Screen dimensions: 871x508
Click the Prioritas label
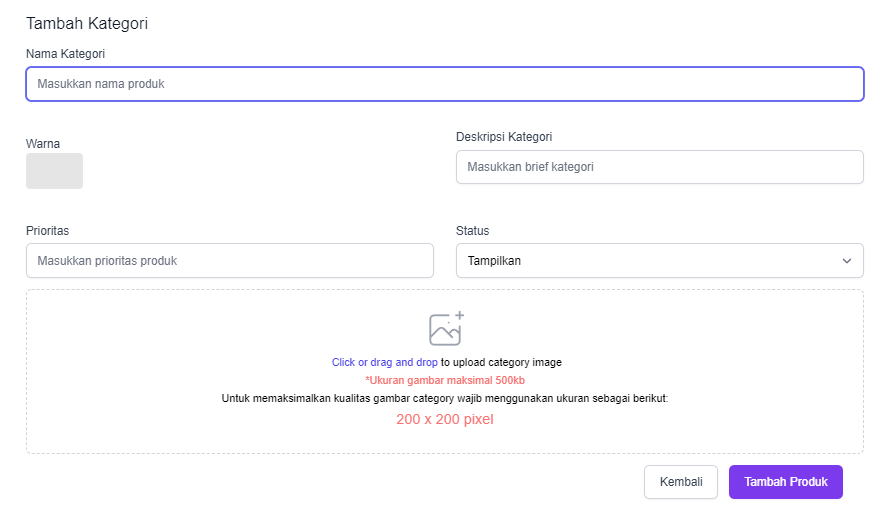(x=47, y=230)
